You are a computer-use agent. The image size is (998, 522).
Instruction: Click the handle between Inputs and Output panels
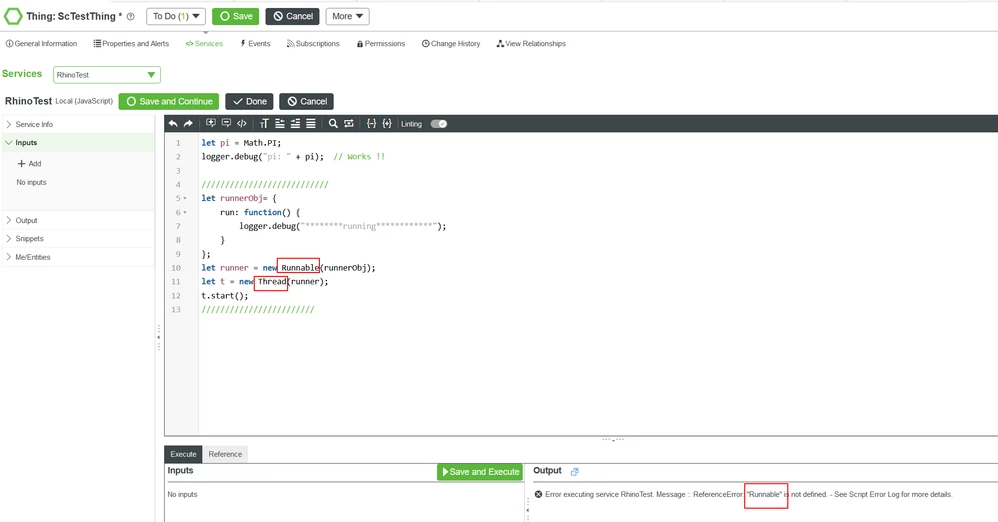(528, 509)
